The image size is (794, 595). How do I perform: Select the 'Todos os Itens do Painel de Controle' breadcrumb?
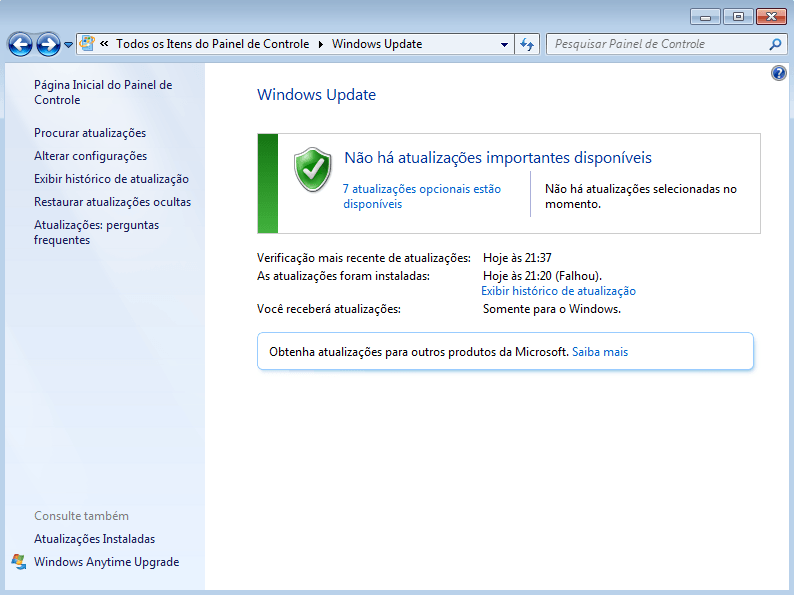213,44
